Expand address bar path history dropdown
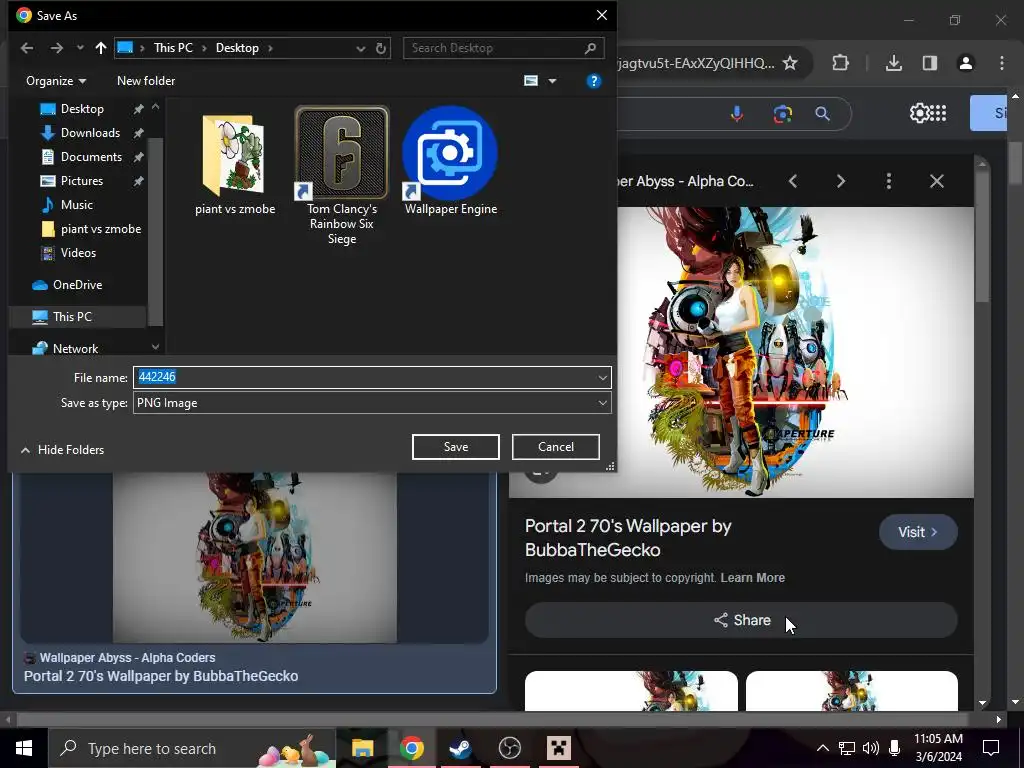 click(360, 48)
